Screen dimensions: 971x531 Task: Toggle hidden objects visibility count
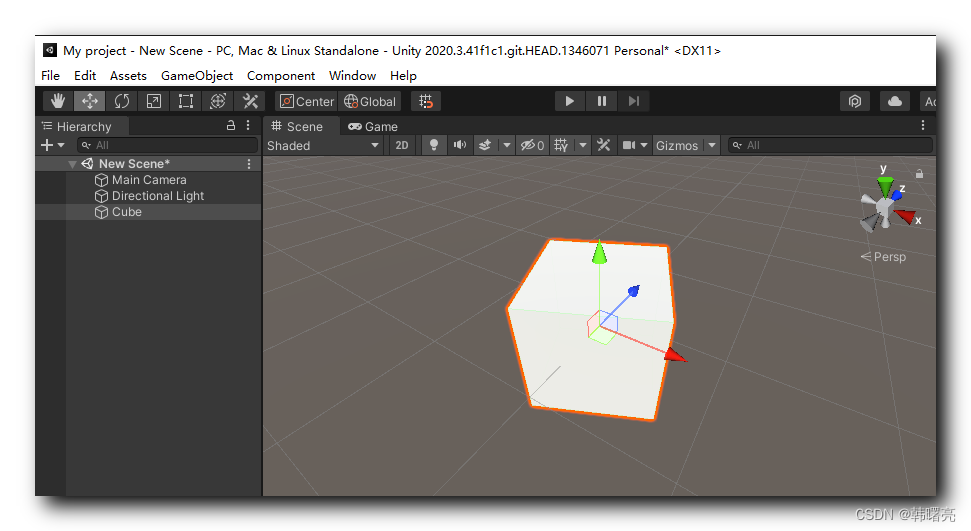pos(532,145)
